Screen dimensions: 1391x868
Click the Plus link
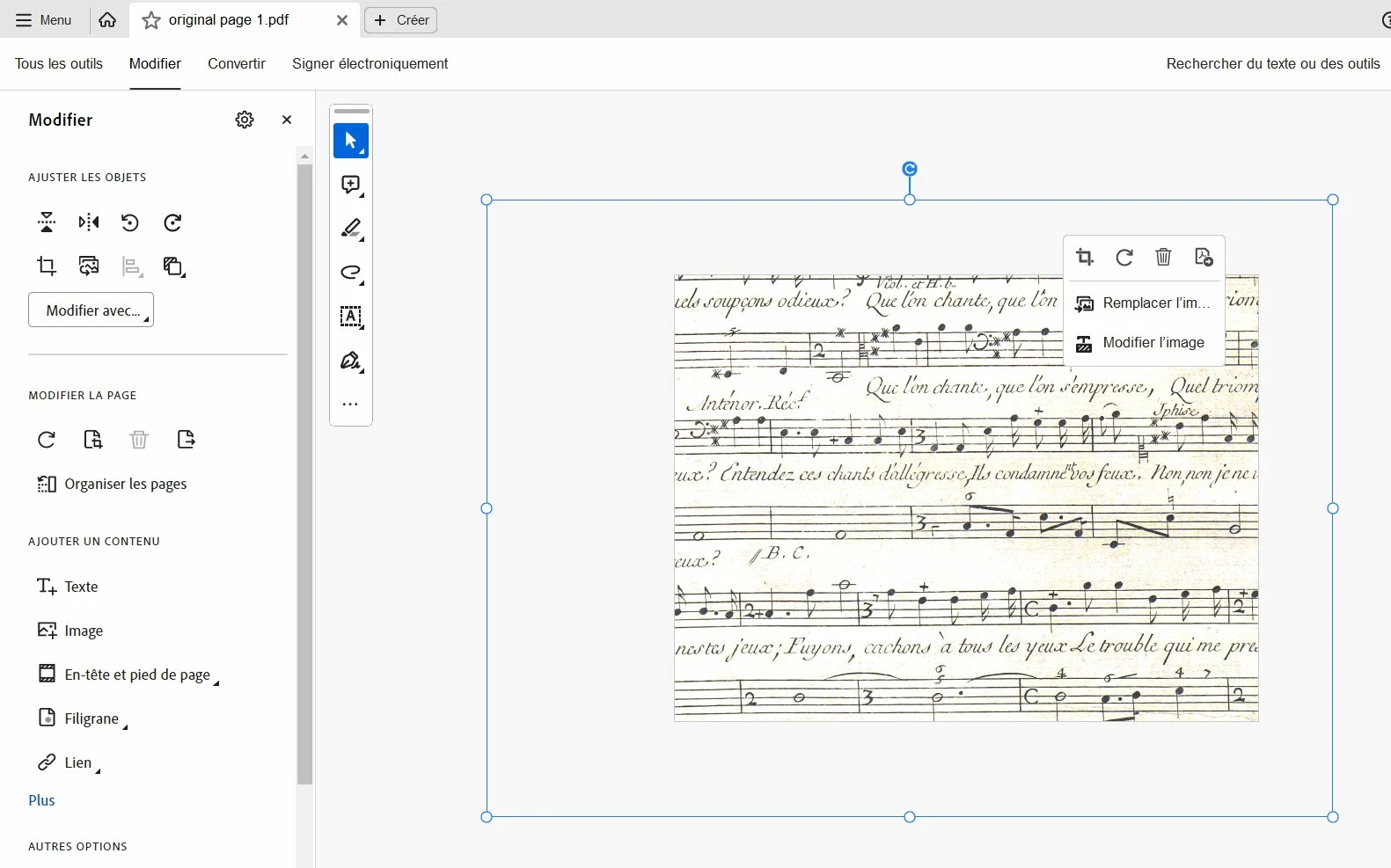coord(41,800)
